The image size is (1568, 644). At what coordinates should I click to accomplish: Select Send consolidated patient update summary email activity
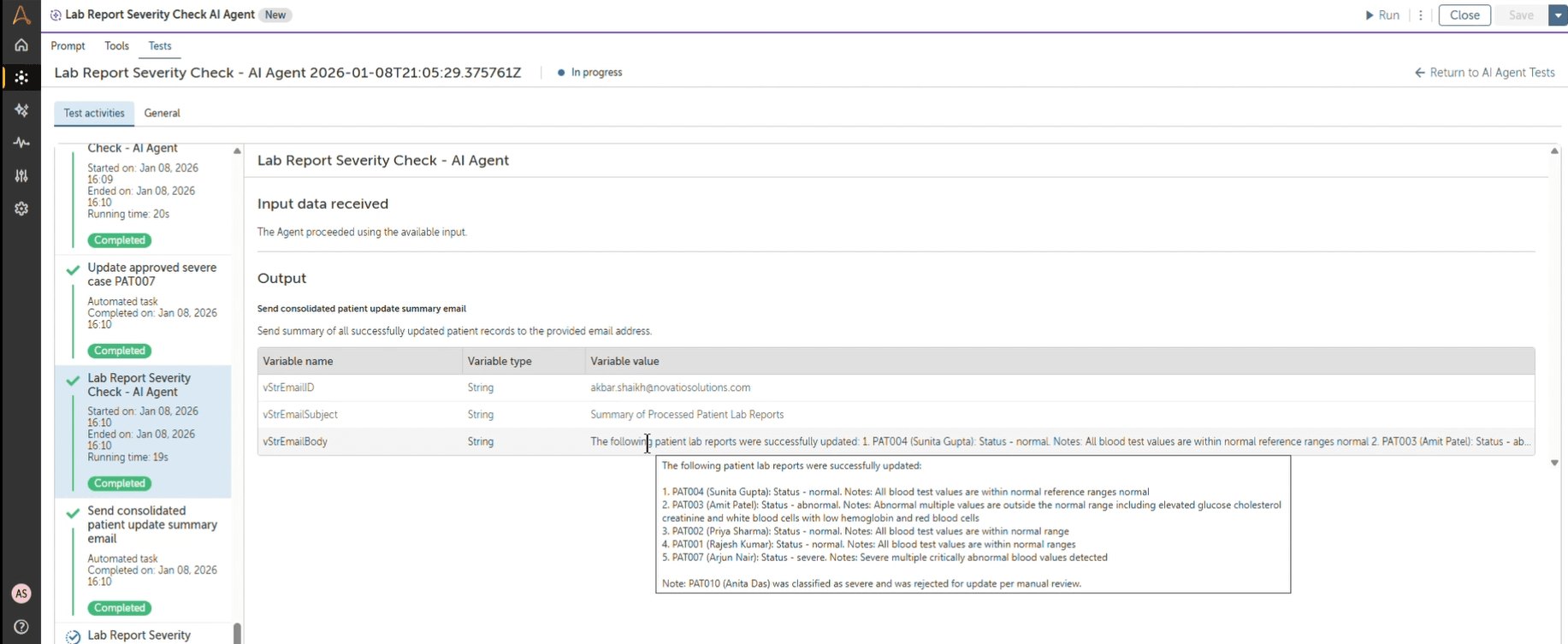pos(144,559)
